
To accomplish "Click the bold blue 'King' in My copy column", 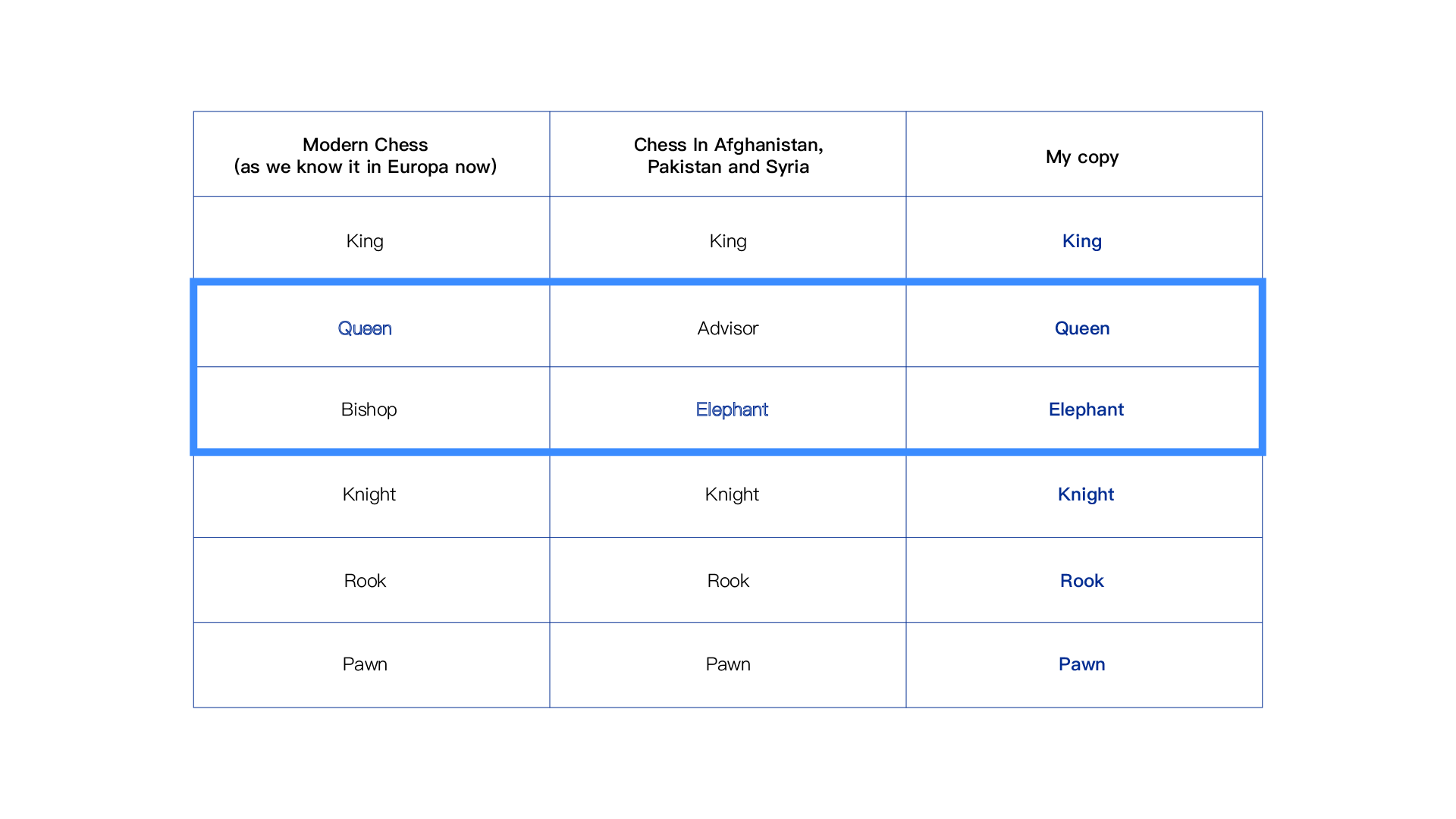I will 1082,241.
